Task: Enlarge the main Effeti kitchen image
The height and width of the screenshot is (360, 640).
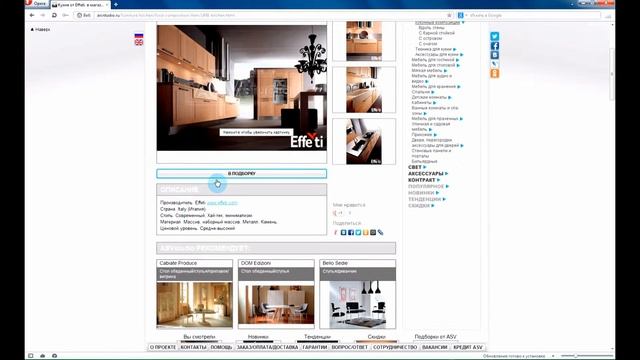Action: [242, 88]
